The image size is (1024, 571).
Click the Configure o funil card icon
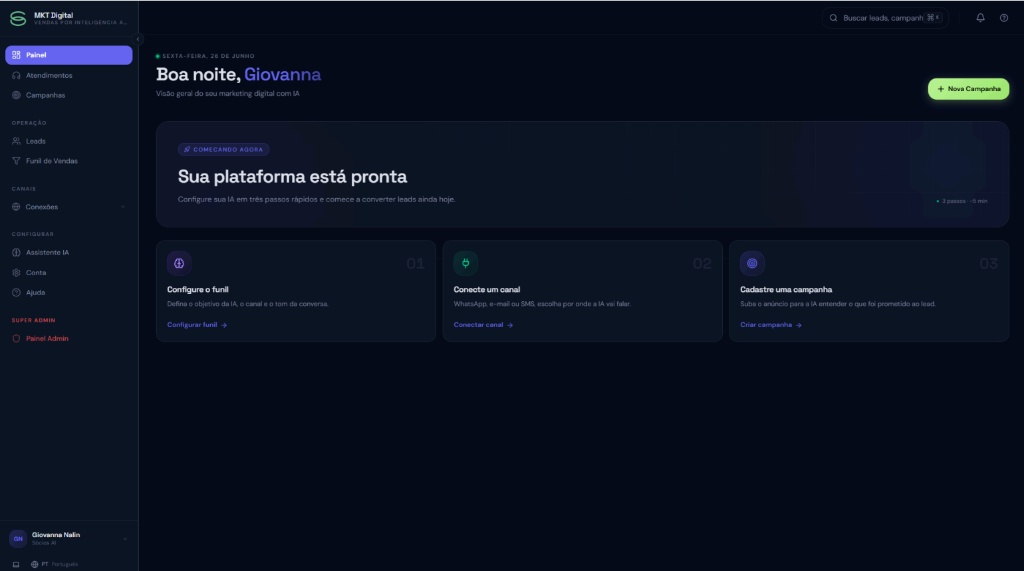[179, 263]
